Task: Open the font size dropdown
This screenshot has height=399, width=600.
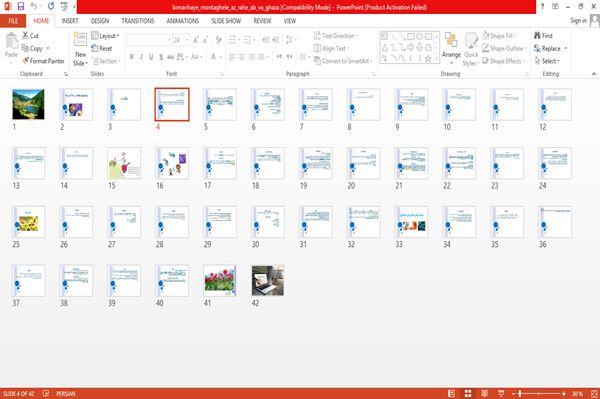Action: (x=187, y=40)
